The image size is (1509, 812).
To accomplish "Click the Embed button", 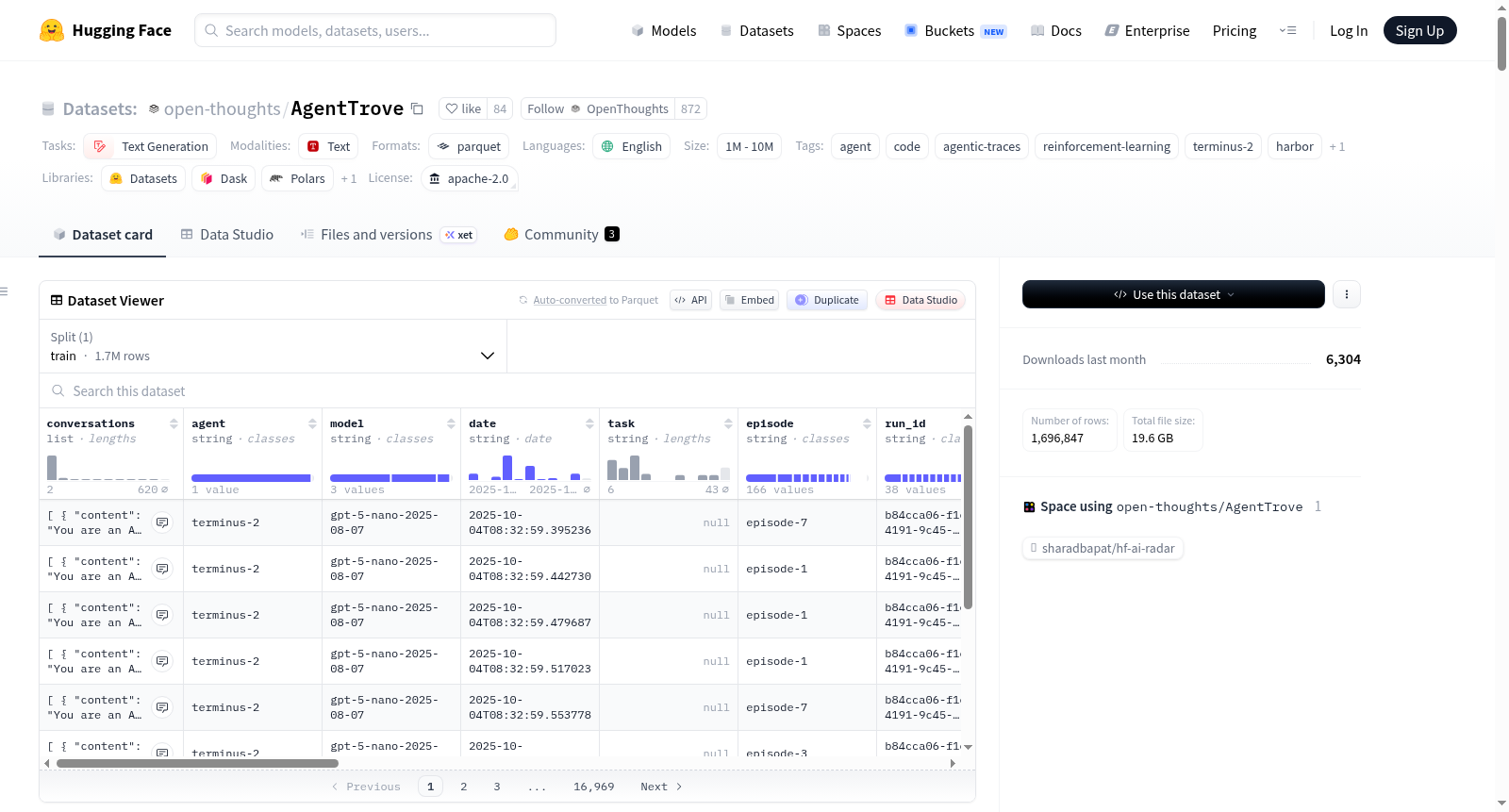I will click(x=750, y=300).
